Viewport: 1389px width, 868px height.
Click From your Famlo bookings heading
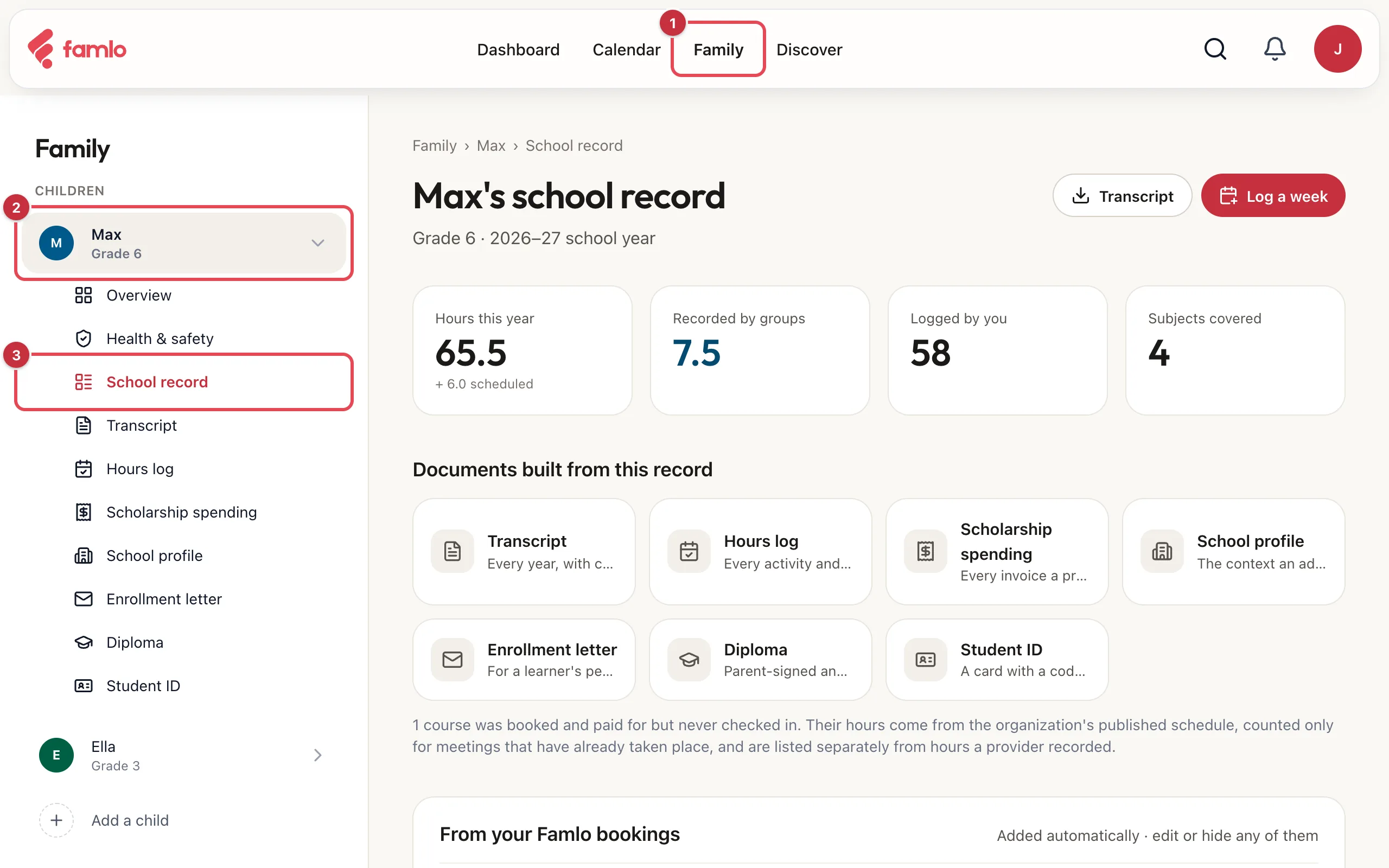(x=559, y=834)
